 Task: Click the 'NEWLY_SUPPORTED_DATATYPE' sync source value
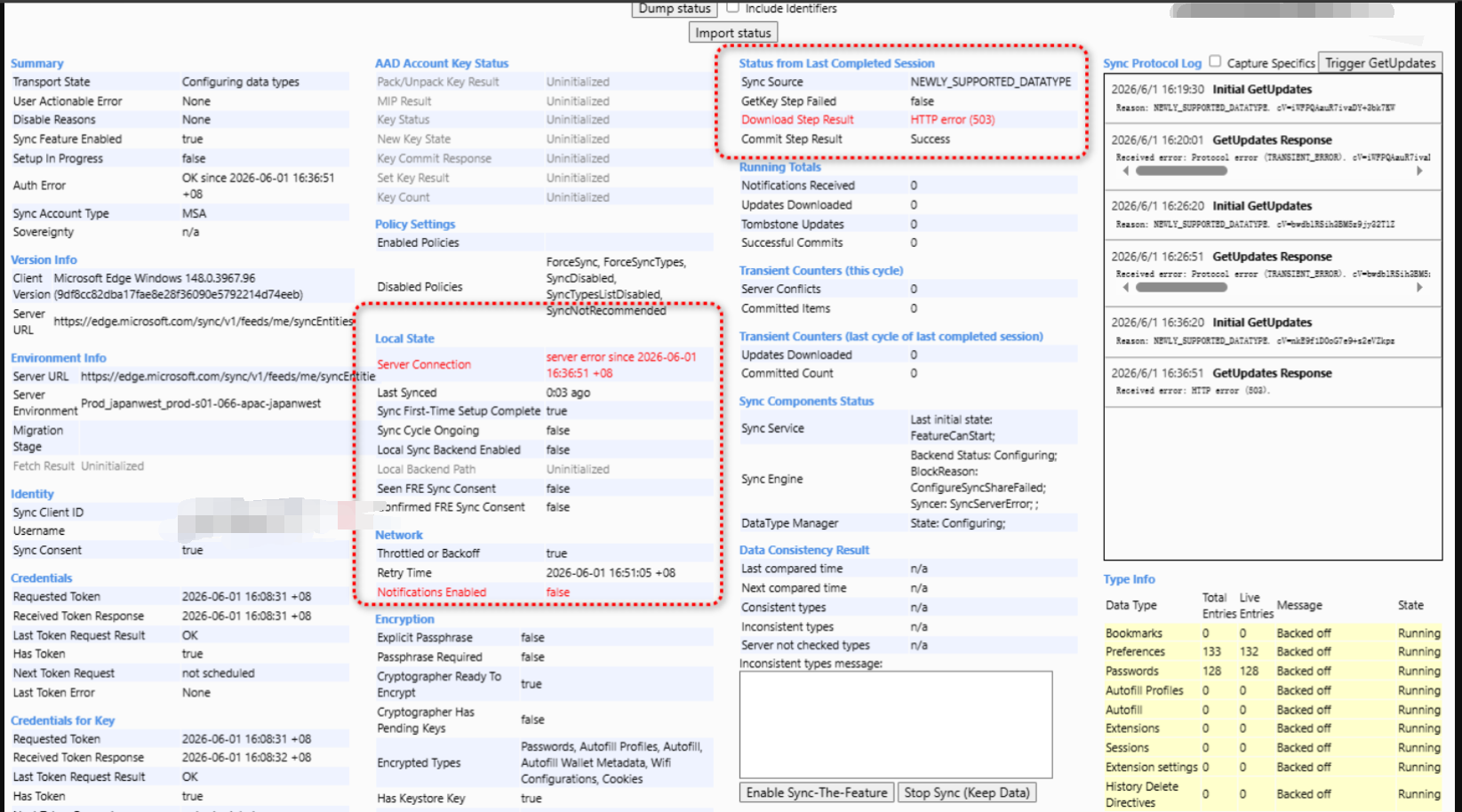pos(991,82)
